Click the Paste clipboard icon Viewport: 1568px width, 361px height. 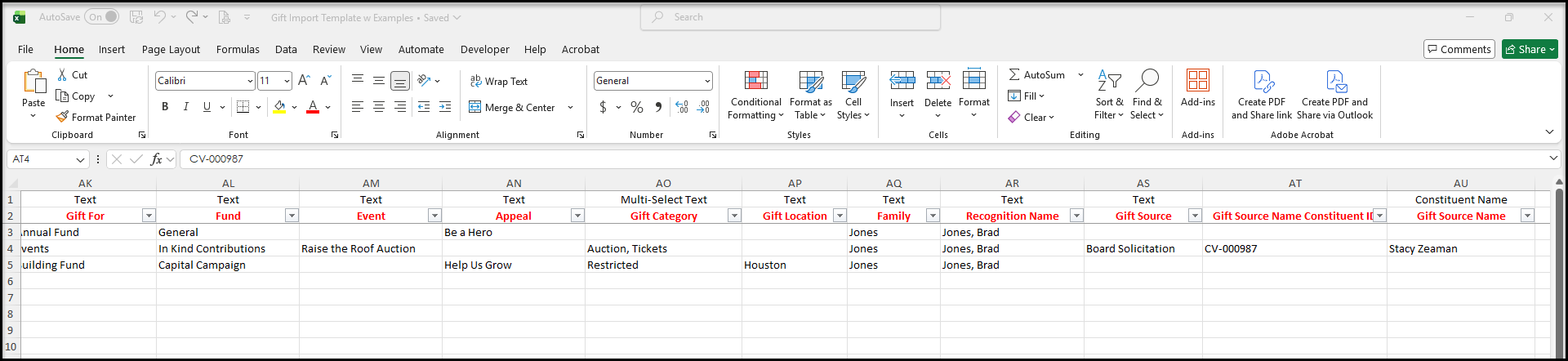pos(33,82)
